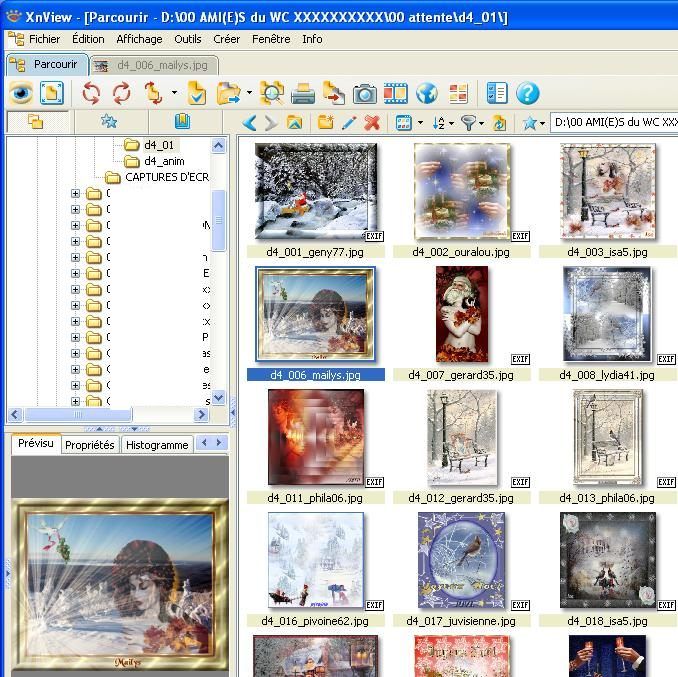
Task: Switch folder panel to favorites star view
Action: 109,122
